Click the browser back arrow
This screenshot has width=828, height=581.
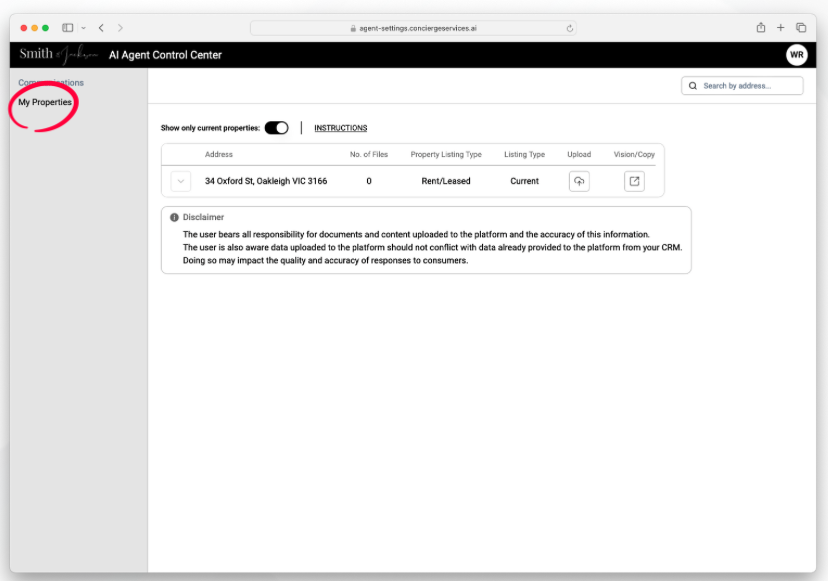coord(101,28)
